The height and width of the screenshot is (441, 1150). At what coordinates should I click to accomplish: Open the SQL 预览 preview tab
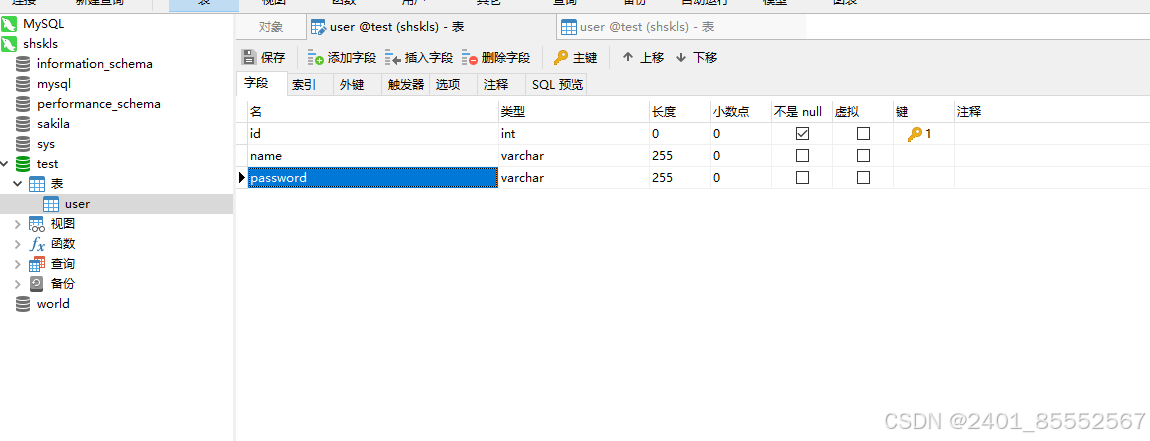pos(557,84)
